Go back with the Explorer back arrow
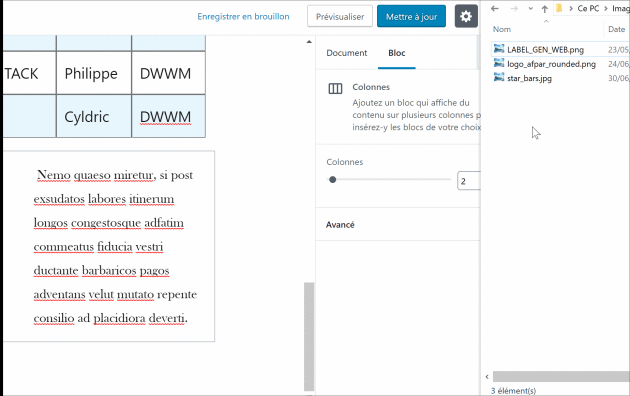630x396 pixels. pyautogui.click(x=495, y=8)
